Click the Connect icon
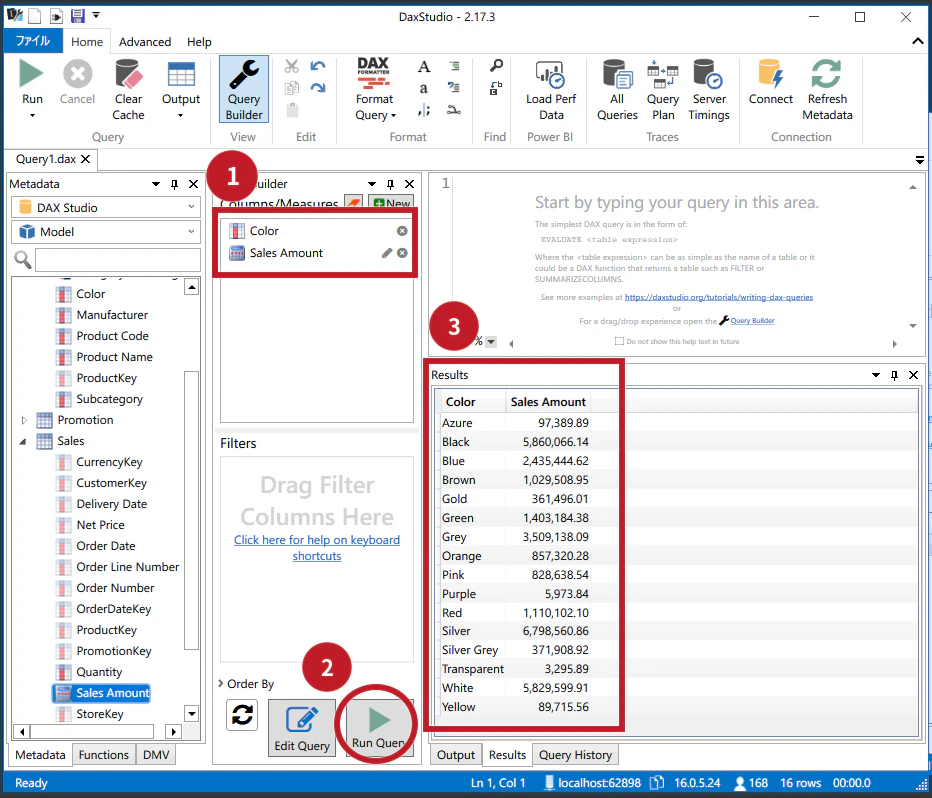Image resolution: width=932 pixels, height=798 pixels. (x=770, y=83)
